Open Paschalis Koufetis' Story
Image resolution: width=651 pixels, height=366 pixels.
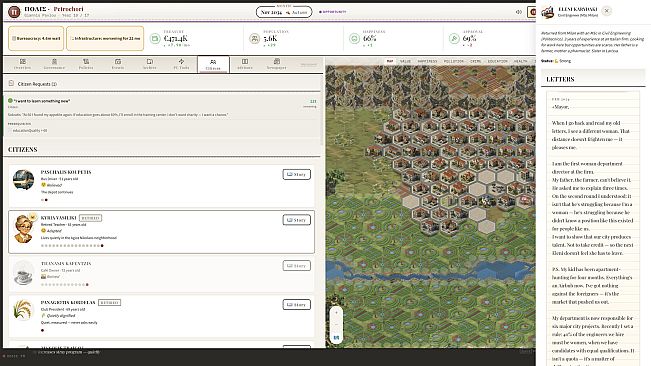tap(296, 174)
